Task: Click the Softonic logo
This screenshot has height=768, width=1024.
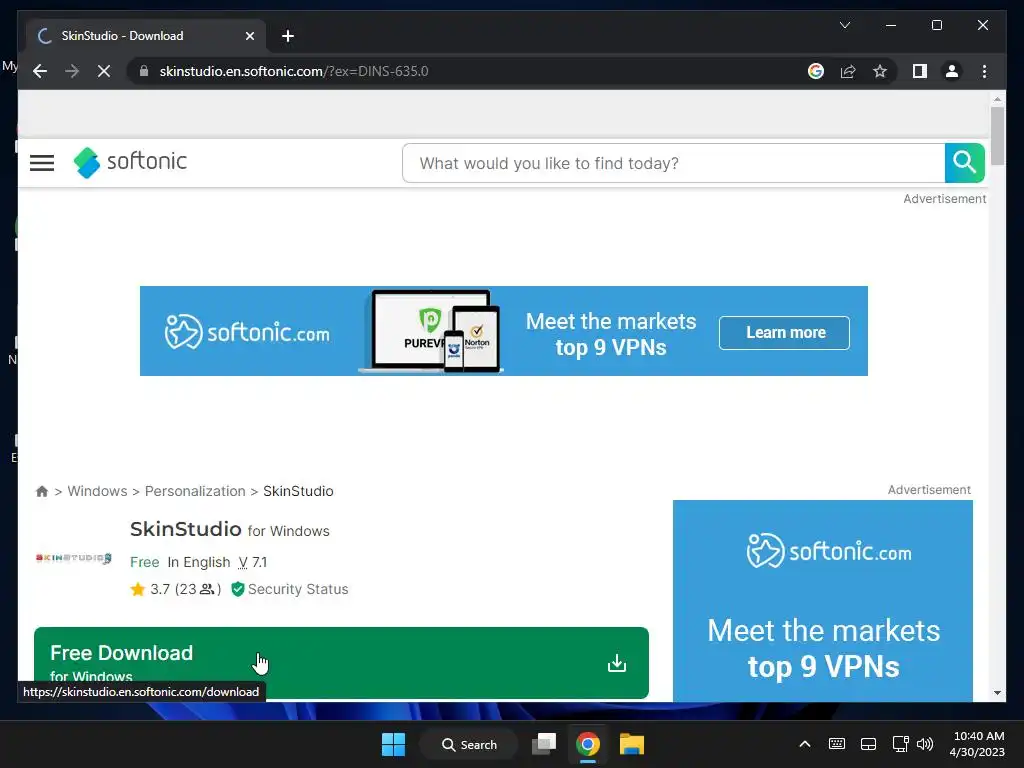Action: click(x=130, y=162)
